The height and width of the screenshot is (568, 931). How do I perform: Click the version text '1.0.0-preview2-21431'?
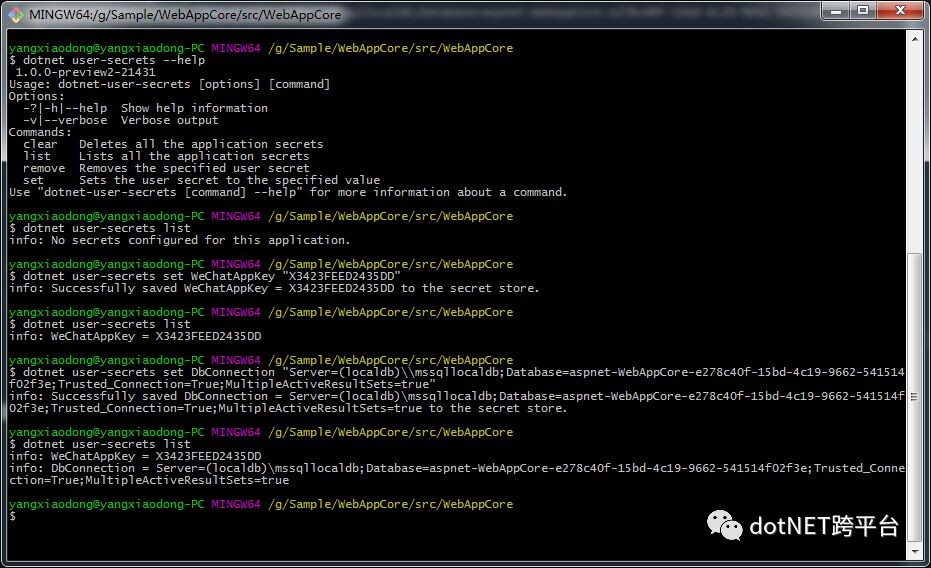tap(86, 72)
